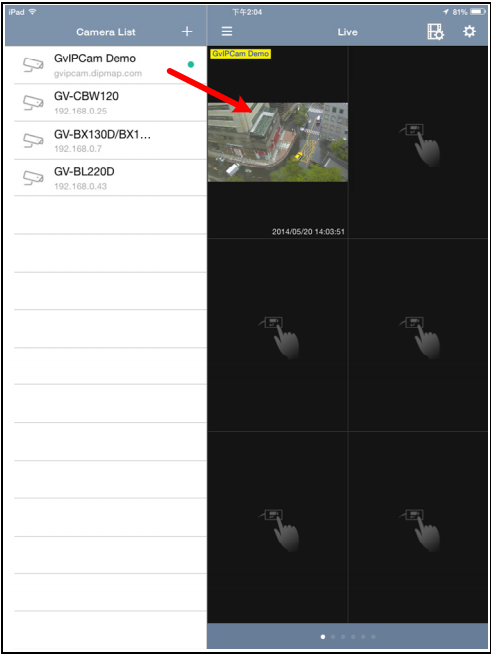This screenshot has height=654, width=491.
Task: Go to the last page indicator dot
Action: pos(373,637)
